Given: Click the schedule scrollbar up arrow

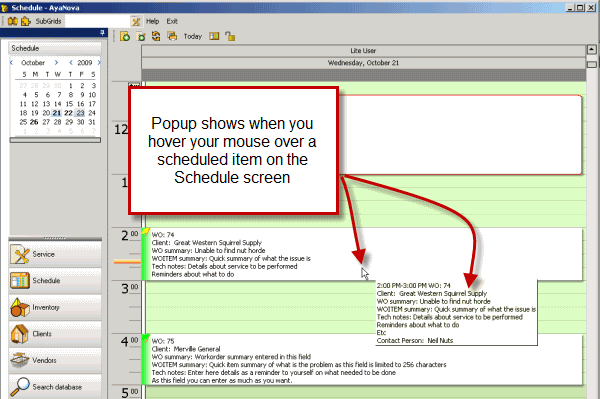Looking at the screenshot, I should tap(592, 49).
